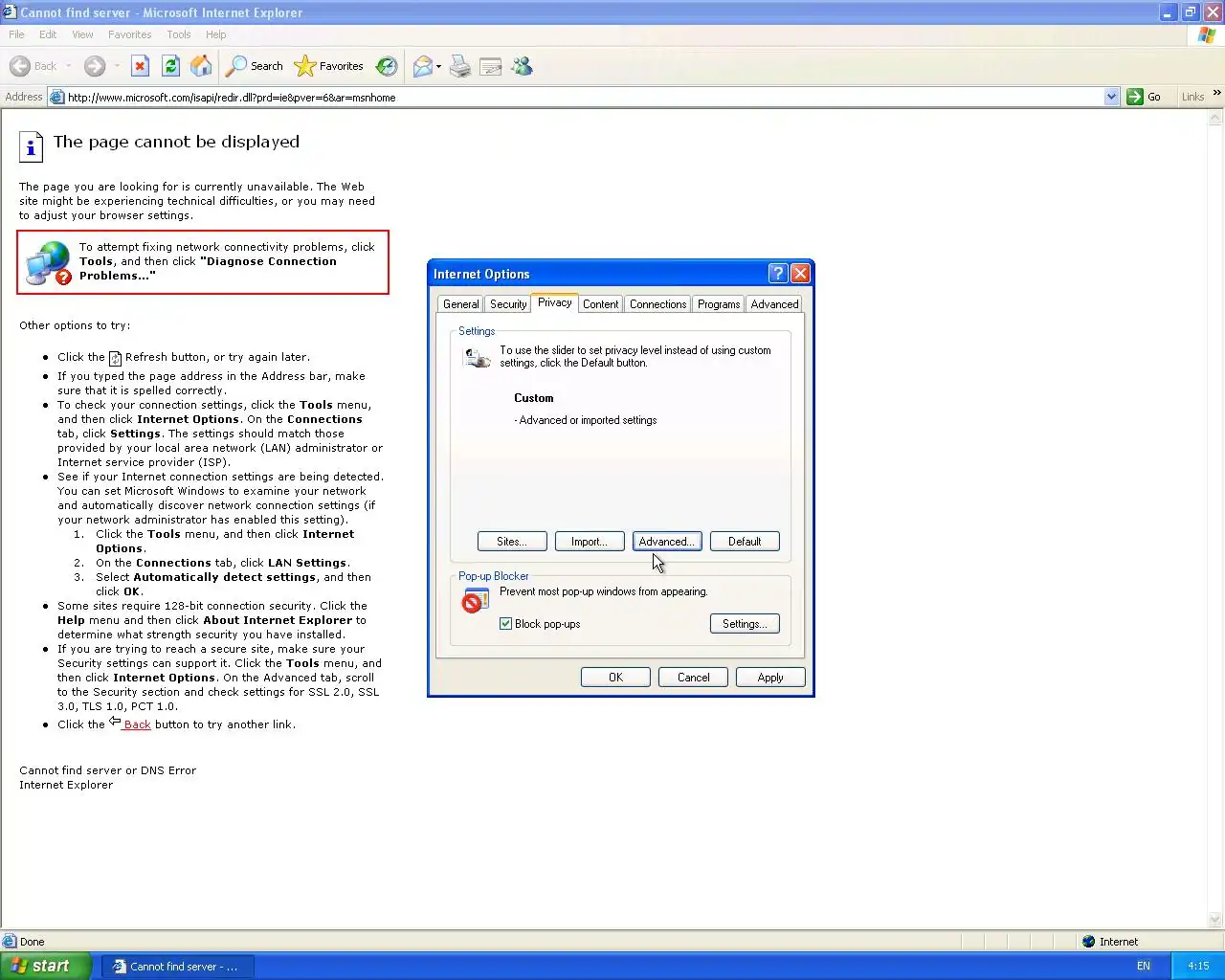Switch to the Programs tab
The image size is (1225, 980).
pyautogui.click(x=719, y=304)
